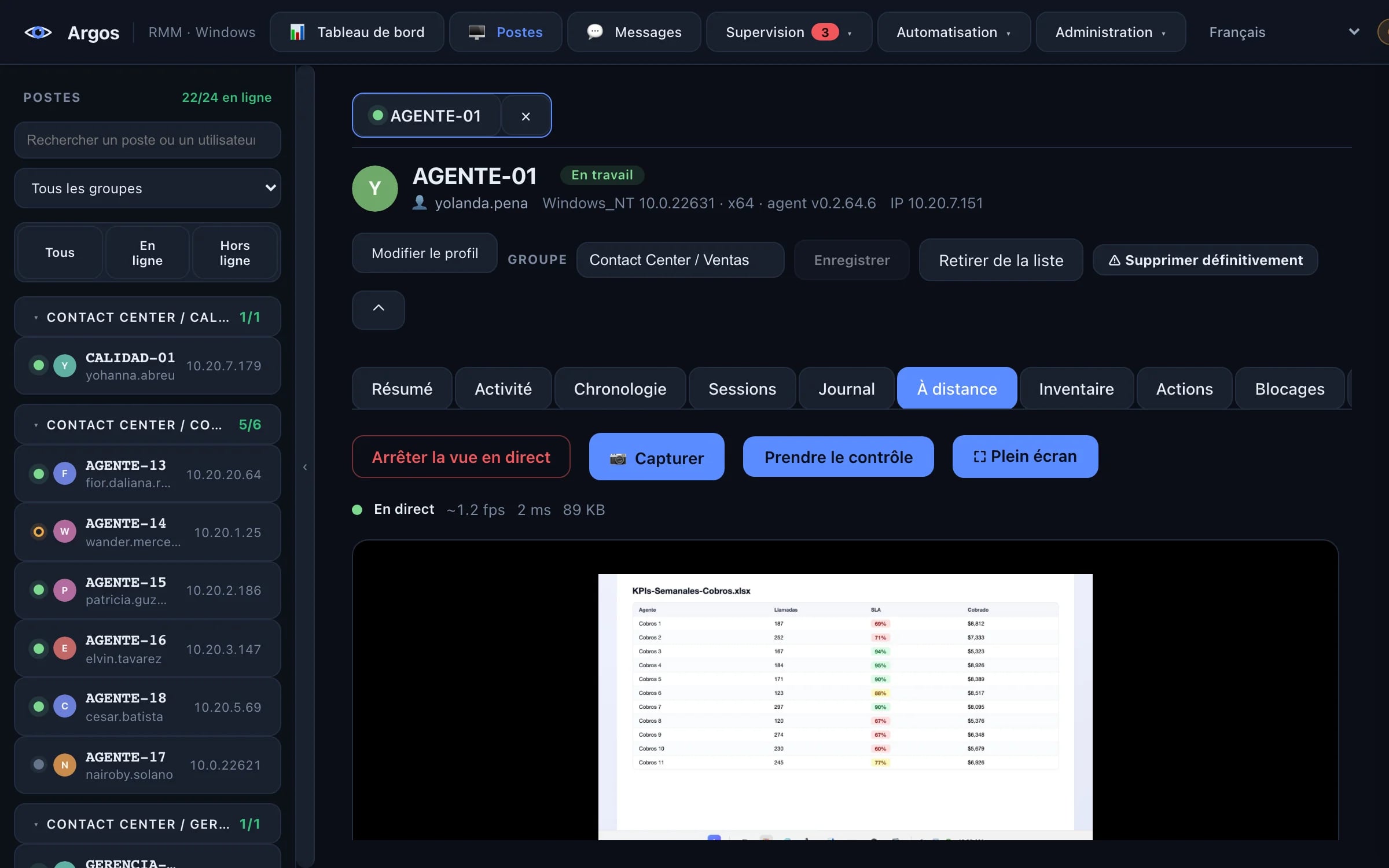1389x868 pixels.
Task: Click the C avatar of AGENTE-18
Action: click(x=65, y=706)
